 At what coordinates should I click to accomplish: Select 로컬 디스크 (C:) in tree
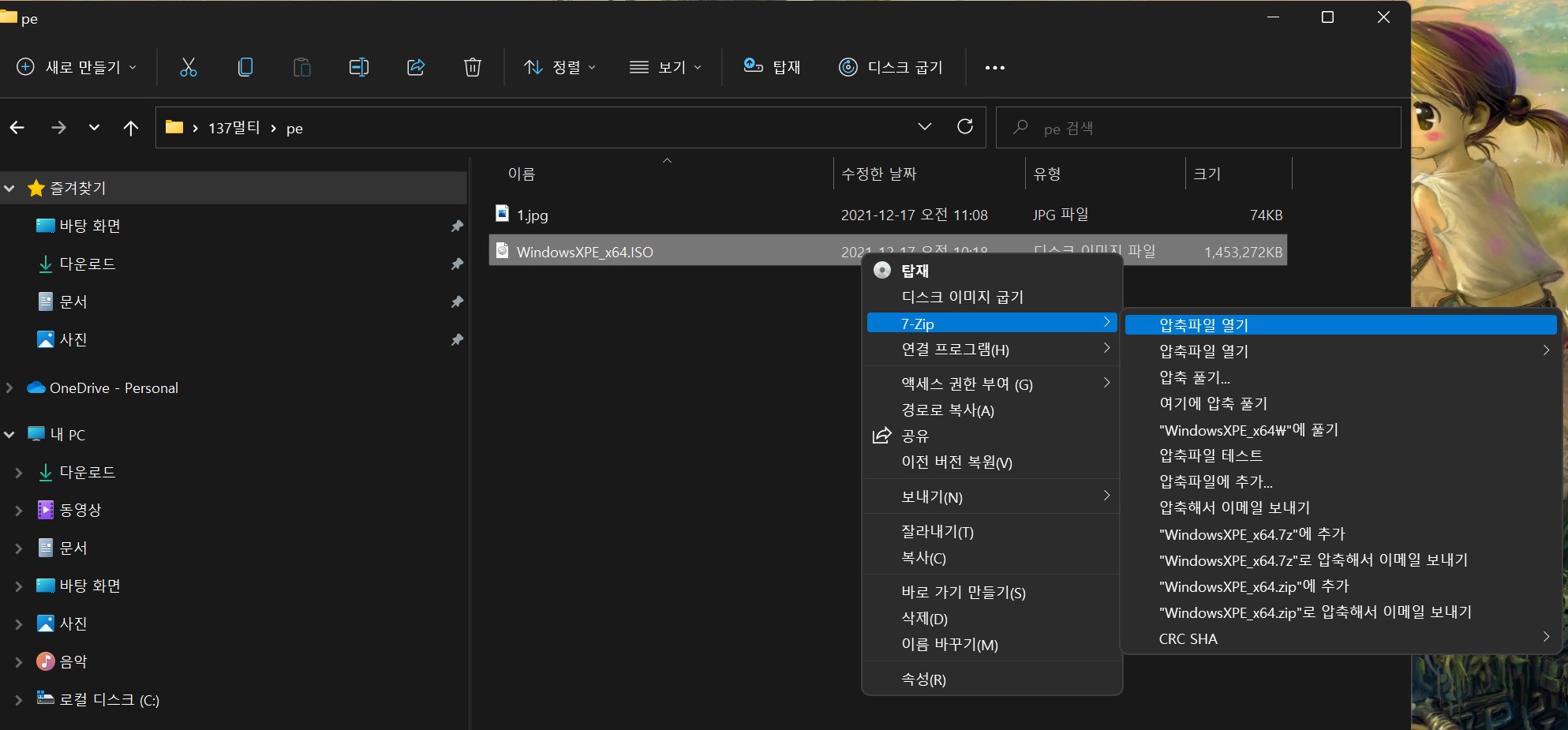[x=99, y=699]
